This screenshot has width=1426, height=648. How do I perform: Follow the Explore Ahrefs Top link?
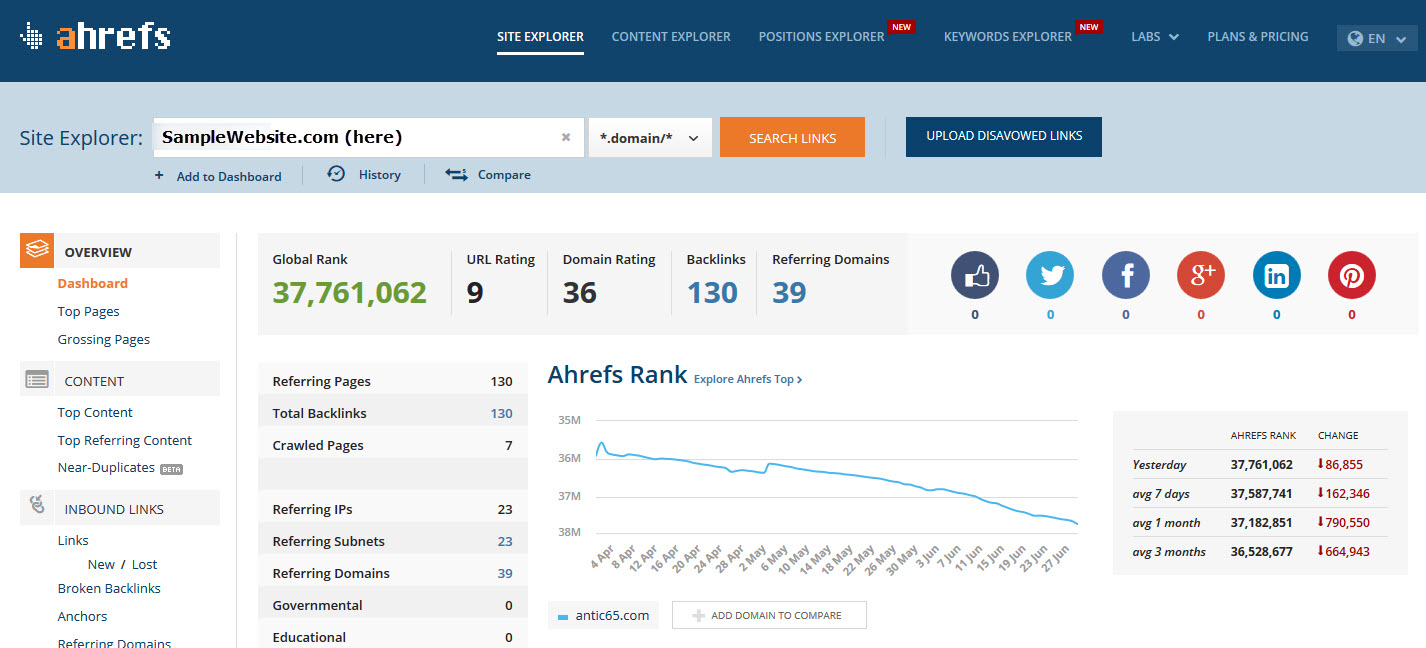(x=748, y=379)
